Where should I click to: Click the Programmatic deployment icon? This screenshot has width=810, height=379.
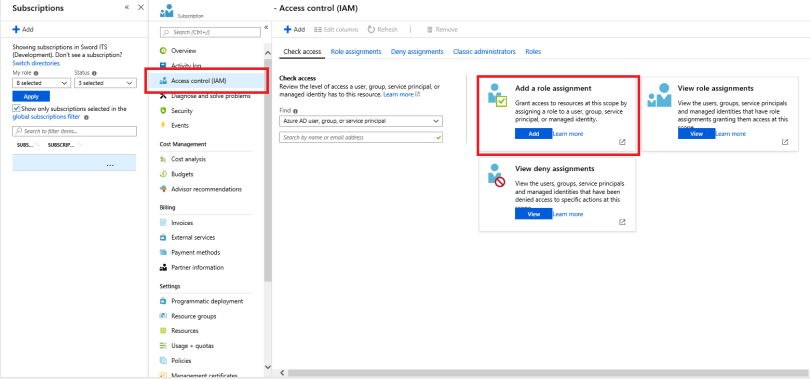pyautogui.click(x=163, y=301)
